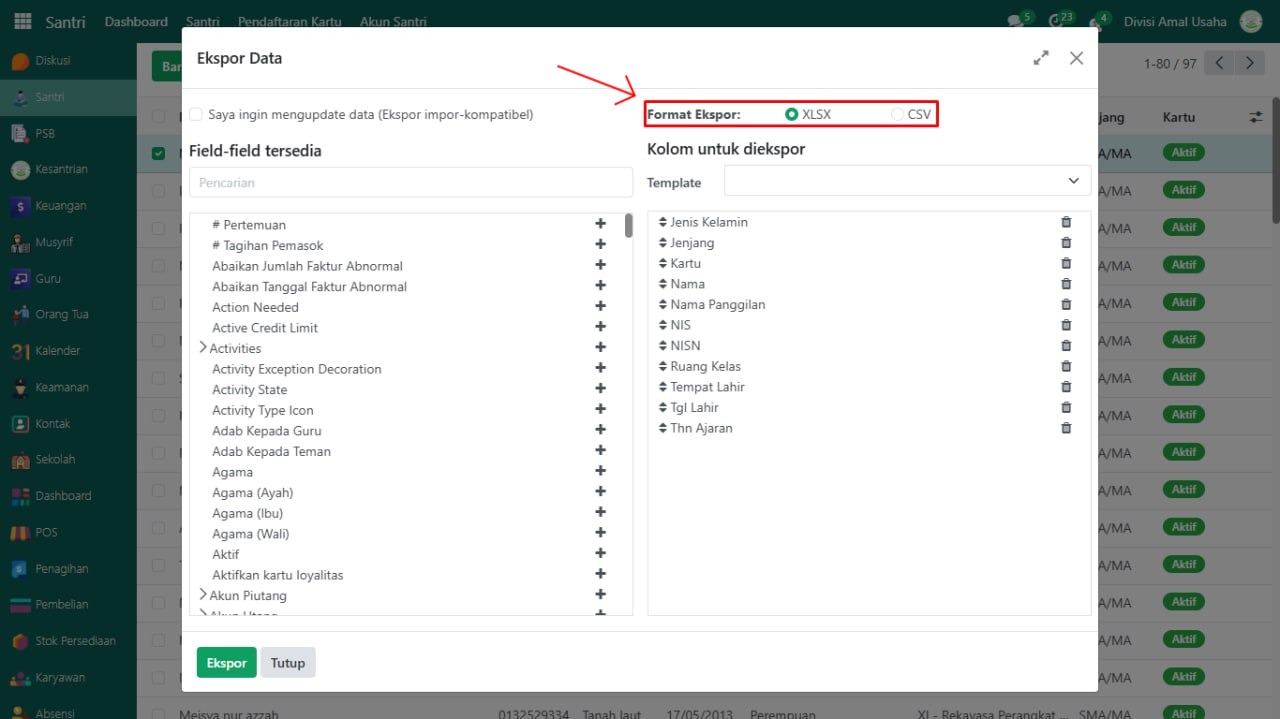Click the Ekspor button

click(x=226, y=663)
